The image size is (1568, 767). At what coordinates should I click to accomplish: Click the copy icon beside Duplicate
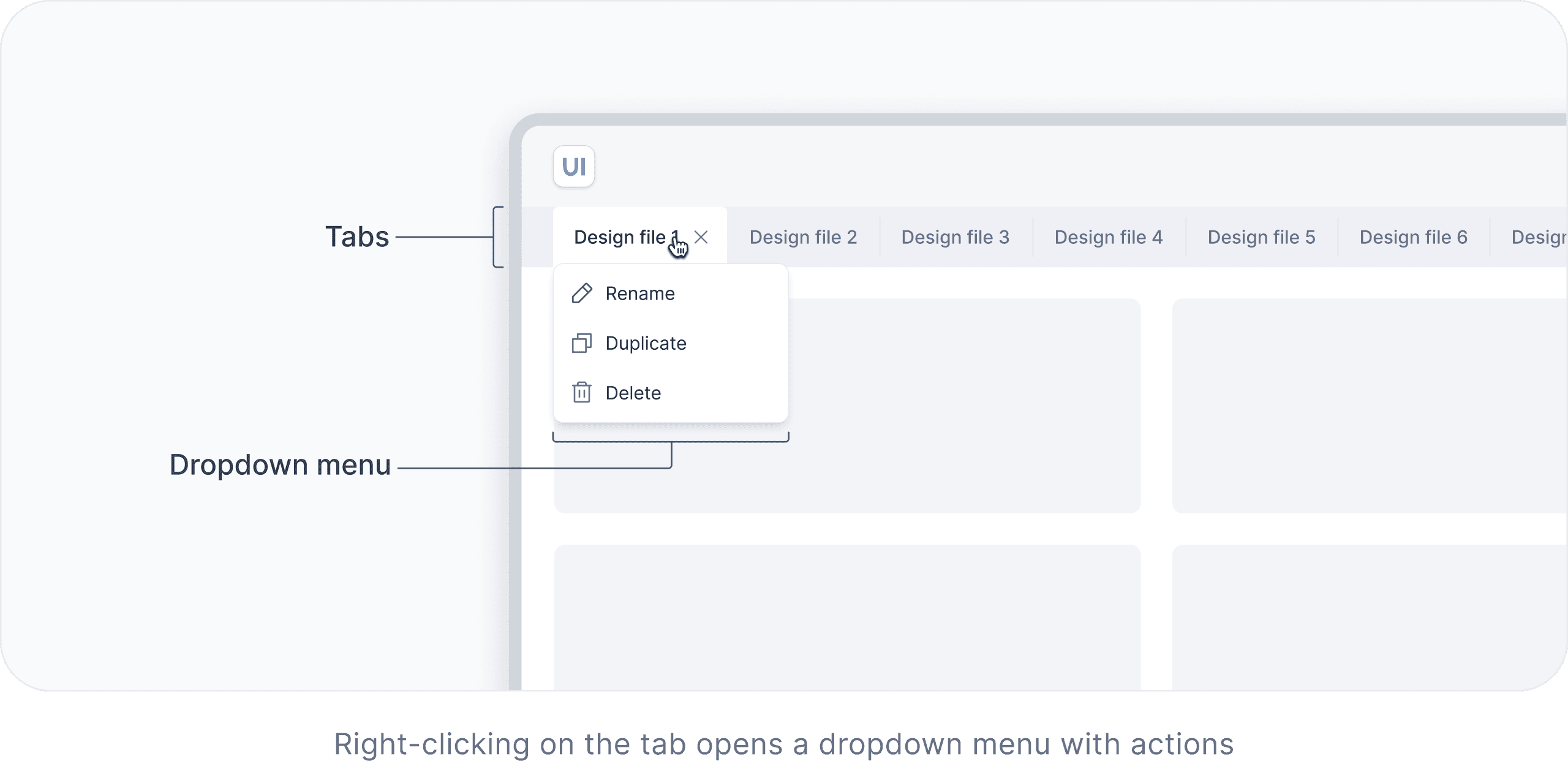tap(581, 343)
